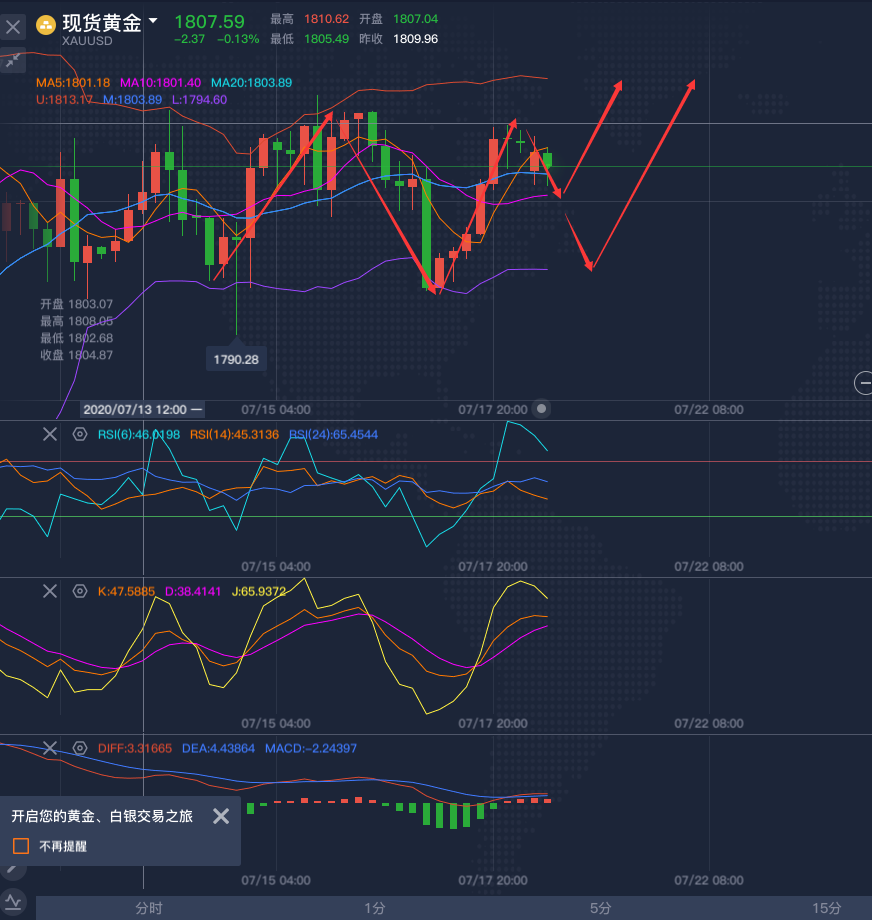Remove the MACD indicator panel
Image resolution: width=872 pixels, height=920 pixels.
(50, 748)
